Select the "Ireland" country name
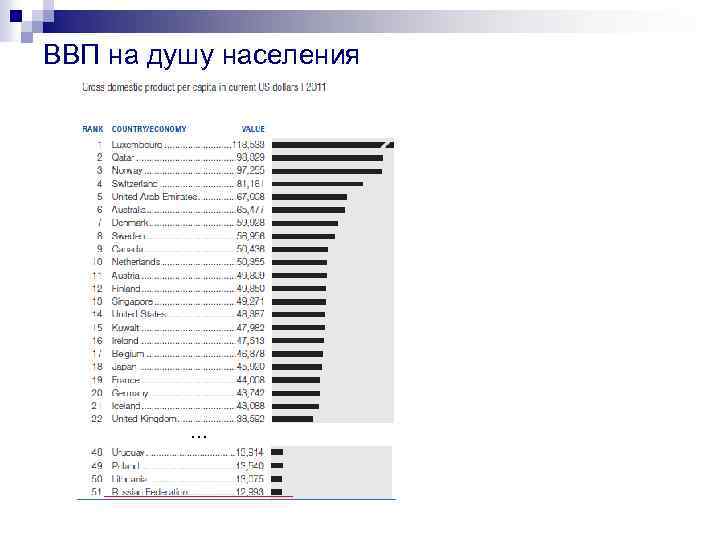Viewport: 720px width, 540px height. [125, 341]
